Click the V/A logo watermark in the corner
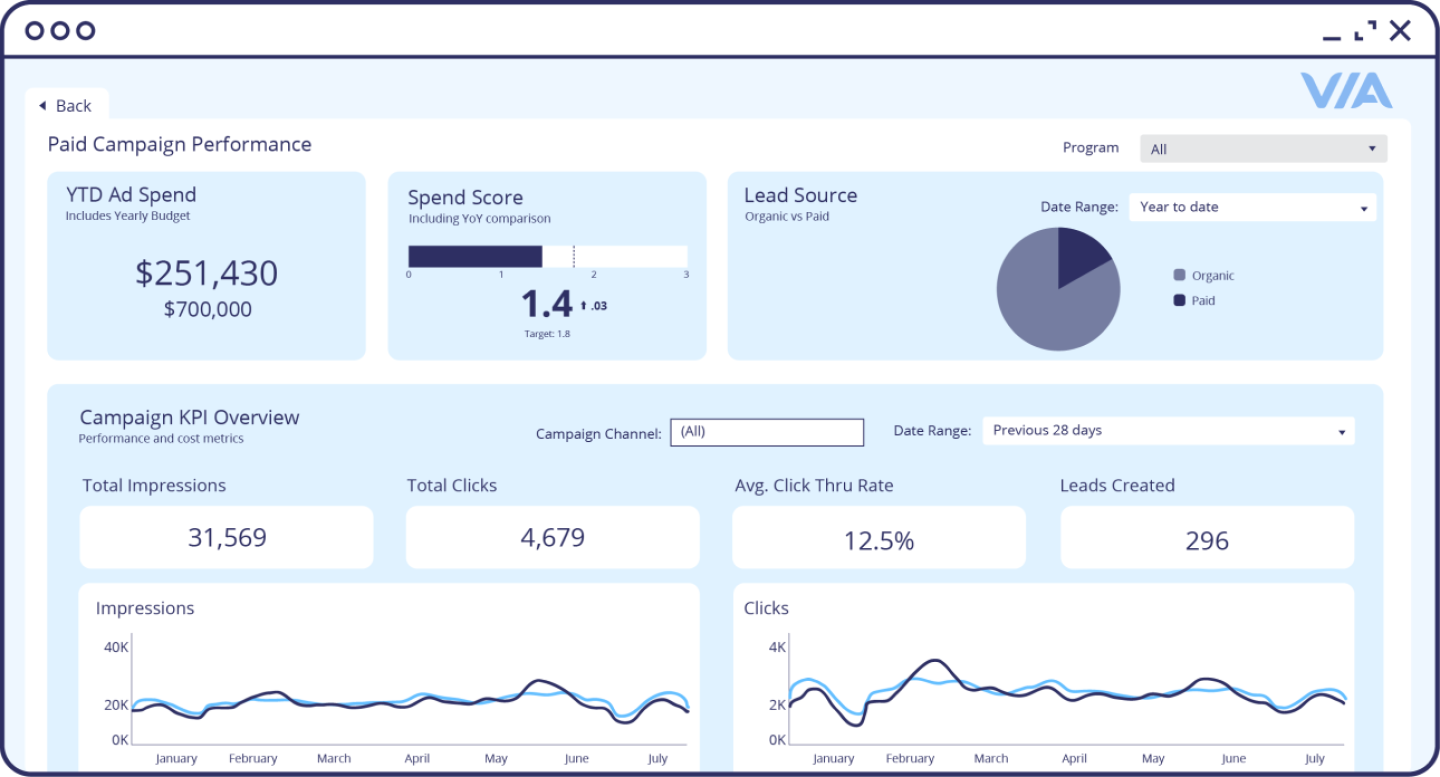 tap(1345, 91)
